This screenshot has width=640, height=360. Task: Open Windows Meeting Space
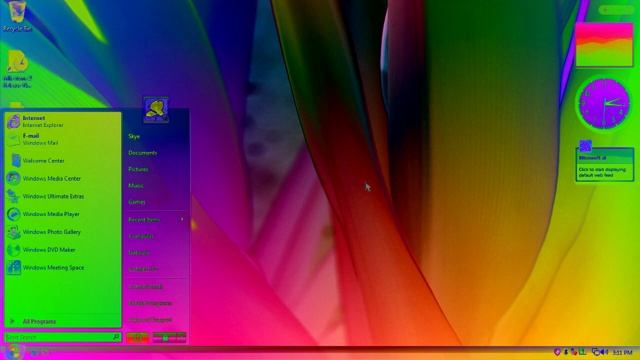[63, 268]
